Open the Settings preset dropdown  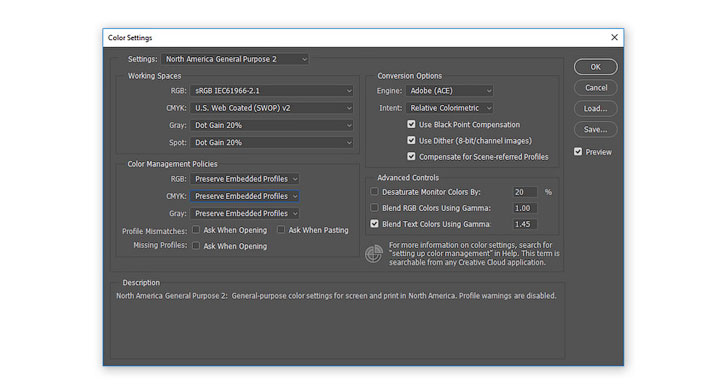235,59
